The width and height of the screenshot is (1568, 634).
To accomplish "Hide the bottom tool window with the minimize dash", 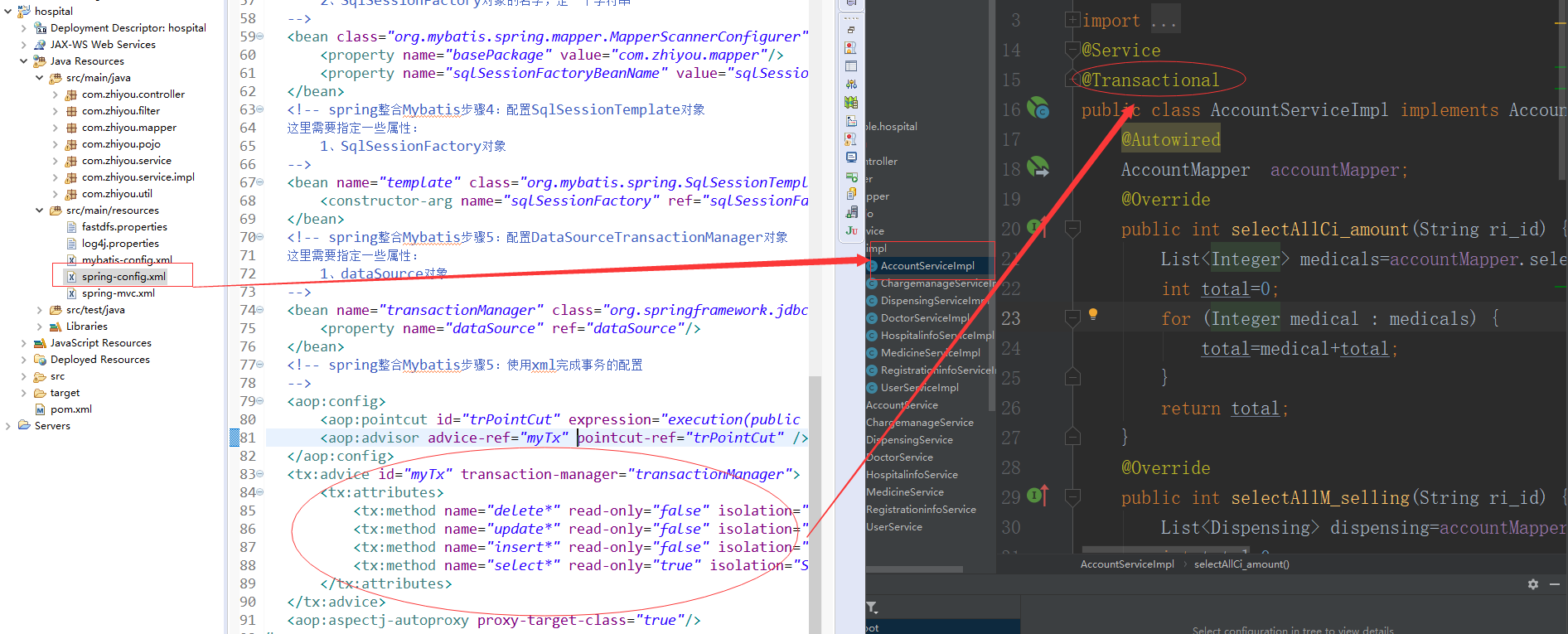I will tap(1555, 584).
